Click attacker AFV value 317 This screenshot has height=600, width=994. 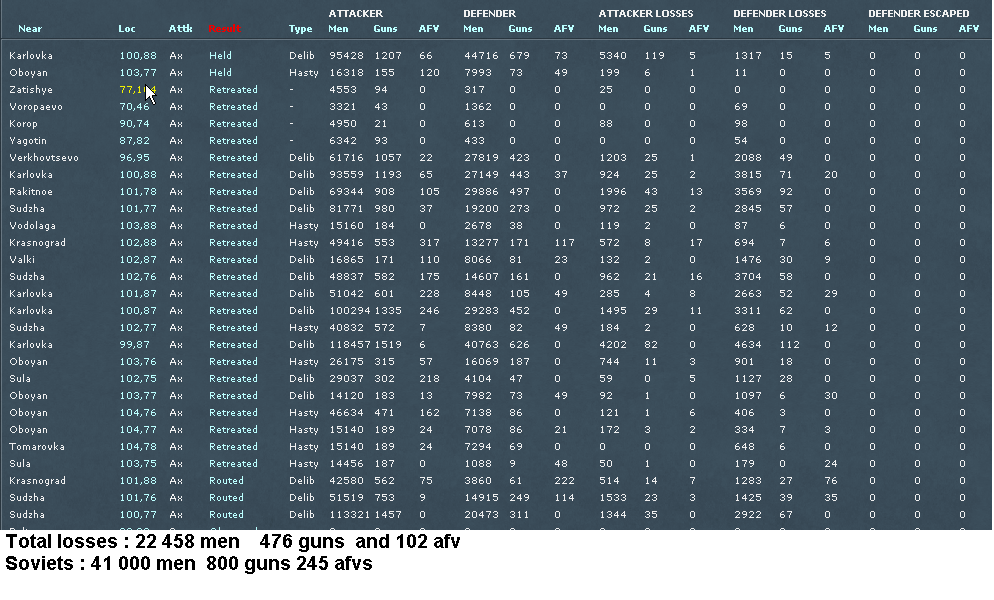429,243
